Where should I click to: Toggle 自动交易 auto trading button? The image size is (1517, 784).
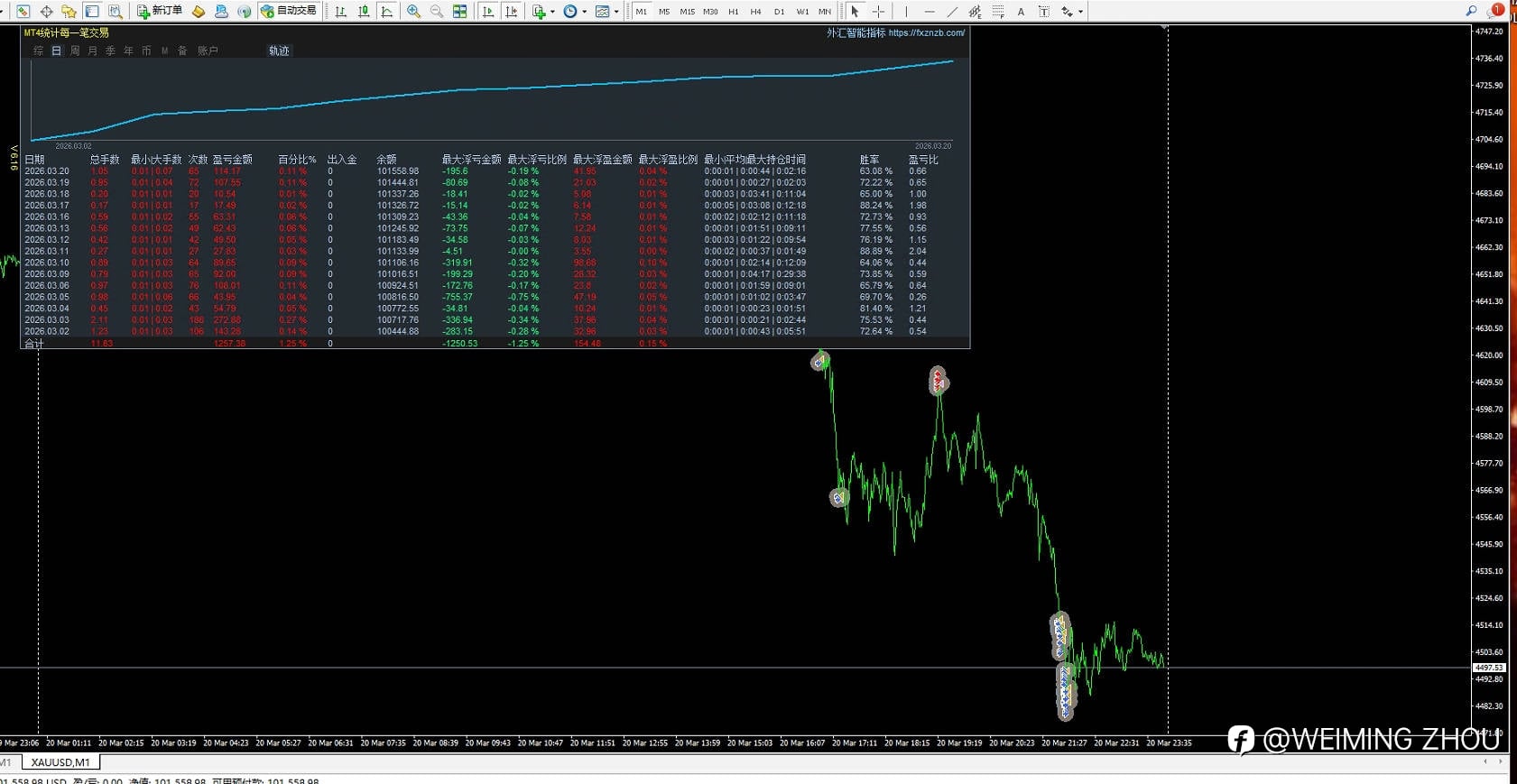coord(289,11)
